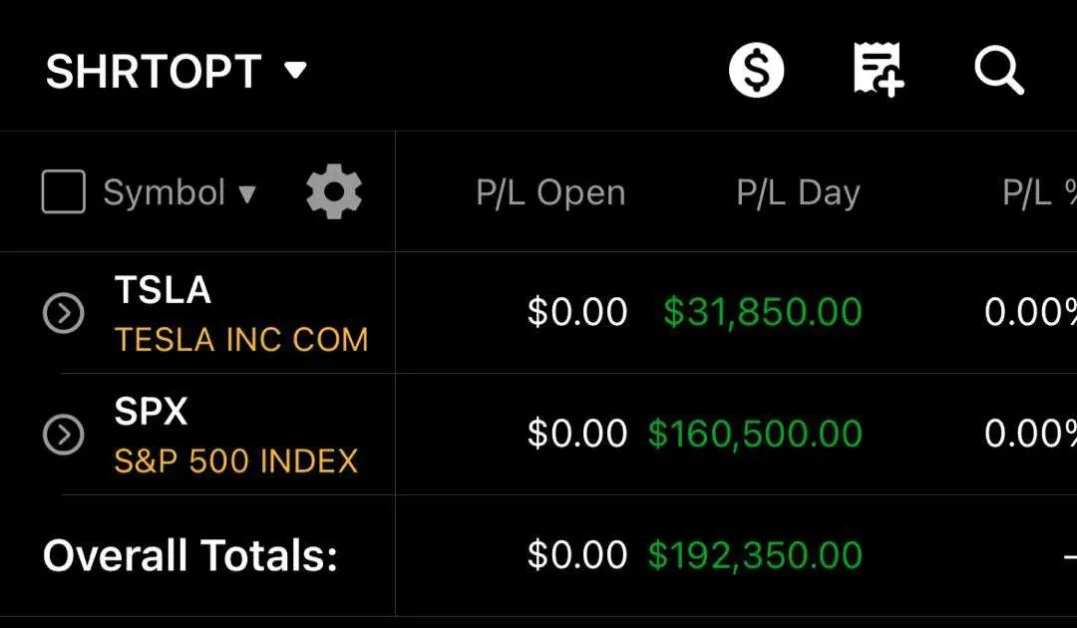Tap the dollar sign account icon
Viewport: 1077px width, 628px height.
tap(756, 72)
